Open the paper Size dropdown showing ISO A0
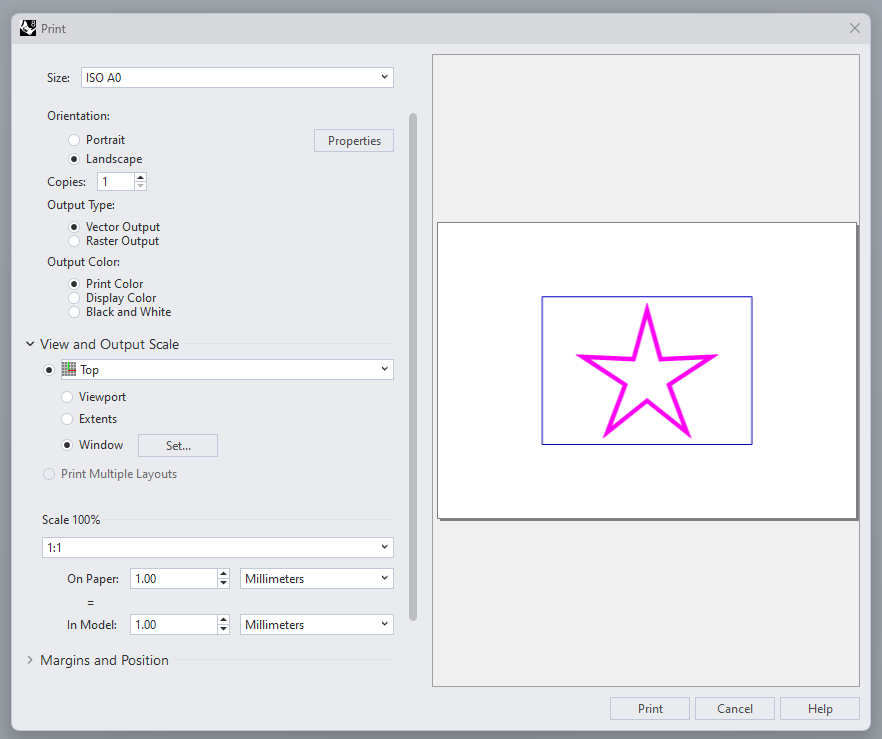882x739 pixels. coord(236,77)
